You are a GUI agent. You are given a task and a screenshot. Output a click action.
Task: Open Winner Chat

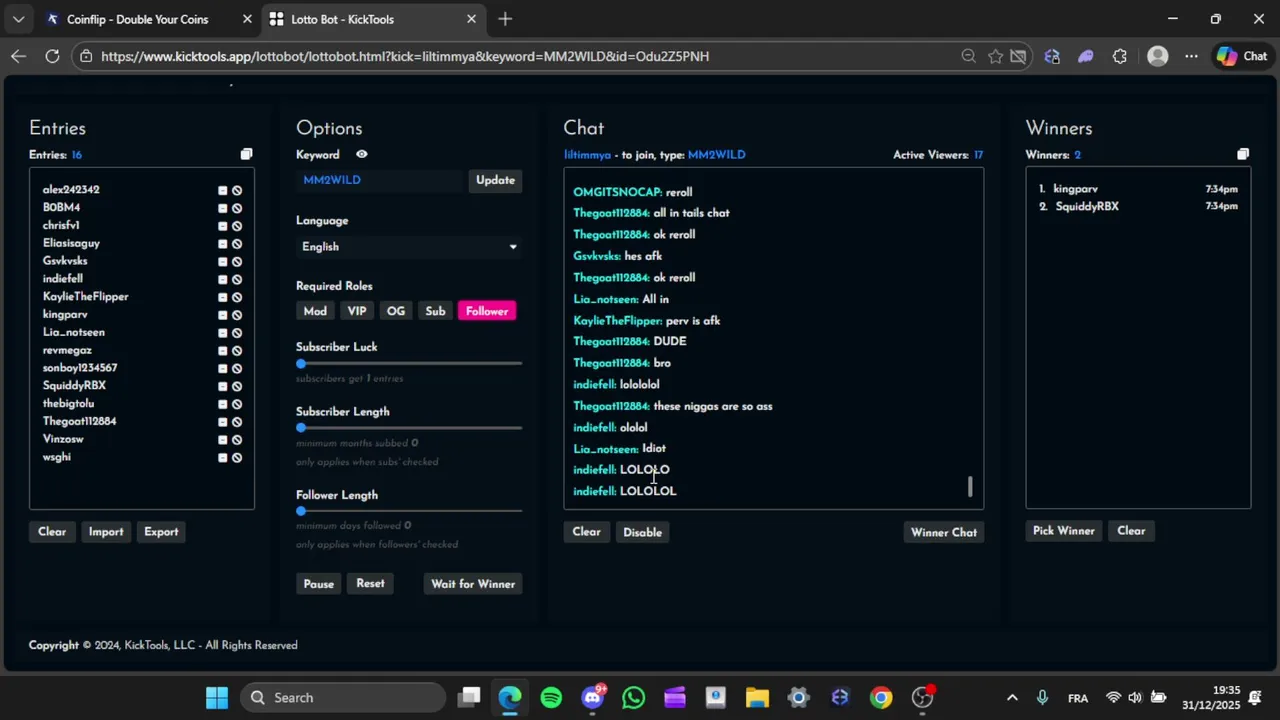point(944,532)
